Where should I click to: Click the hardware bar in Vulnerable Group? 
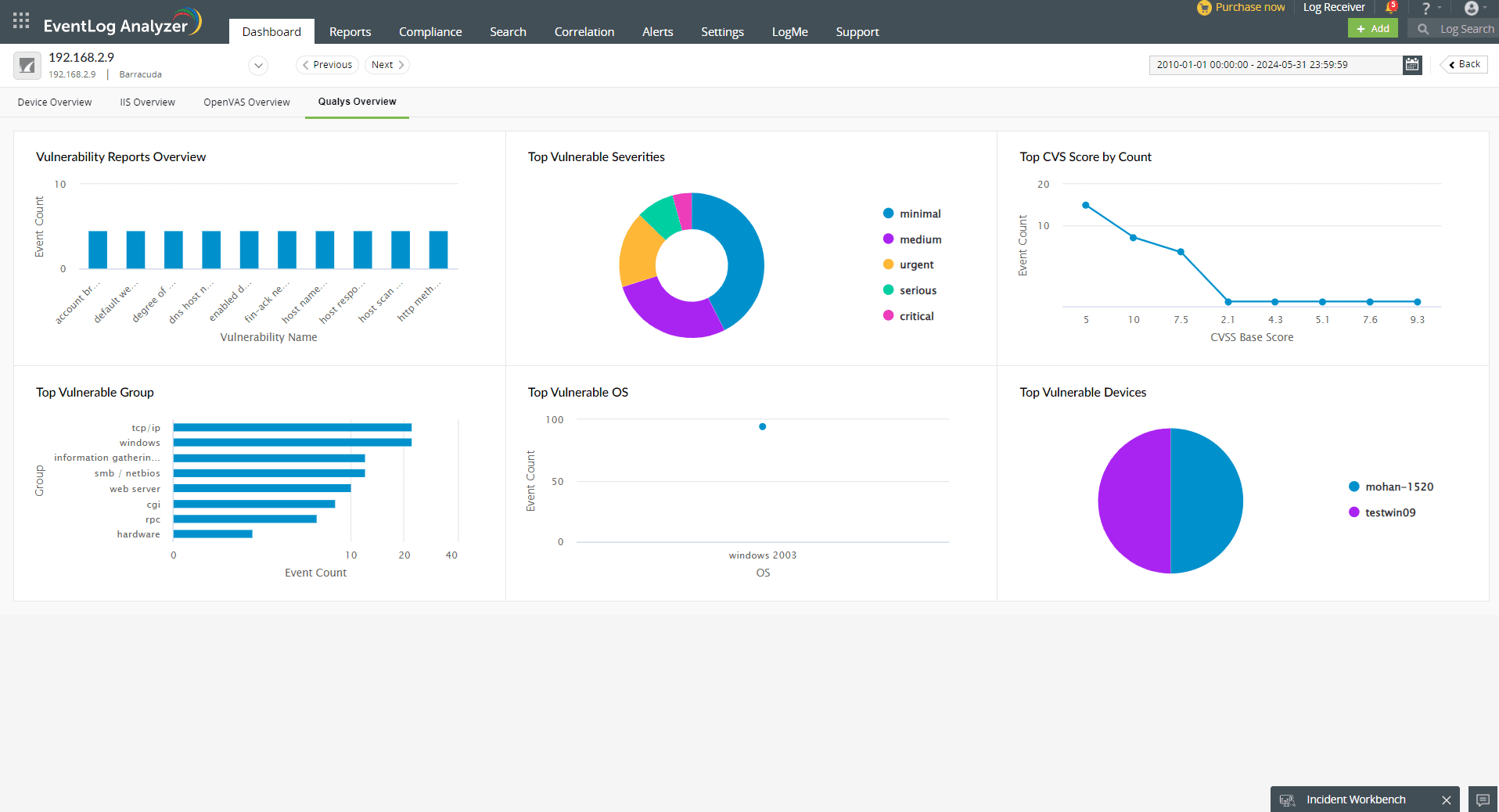point(213,534)
